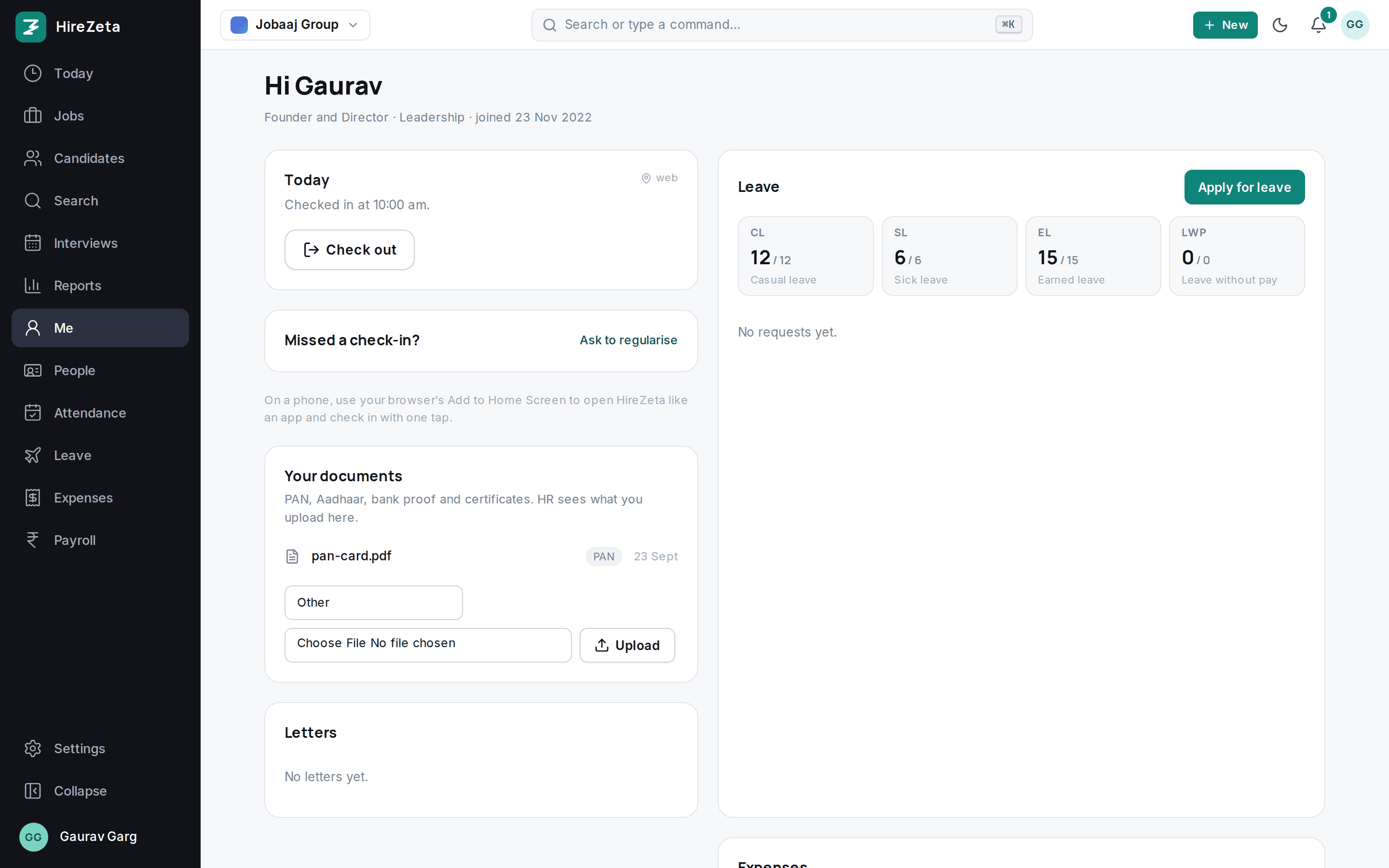Image resolution: width=1389 pixels, height=868 pixels.
Task: Open the Payroll rupee icon
Action: 33,540
